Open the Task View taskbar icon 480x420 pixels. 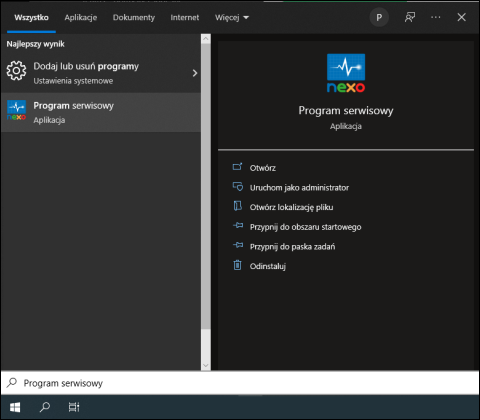[74, 407]
